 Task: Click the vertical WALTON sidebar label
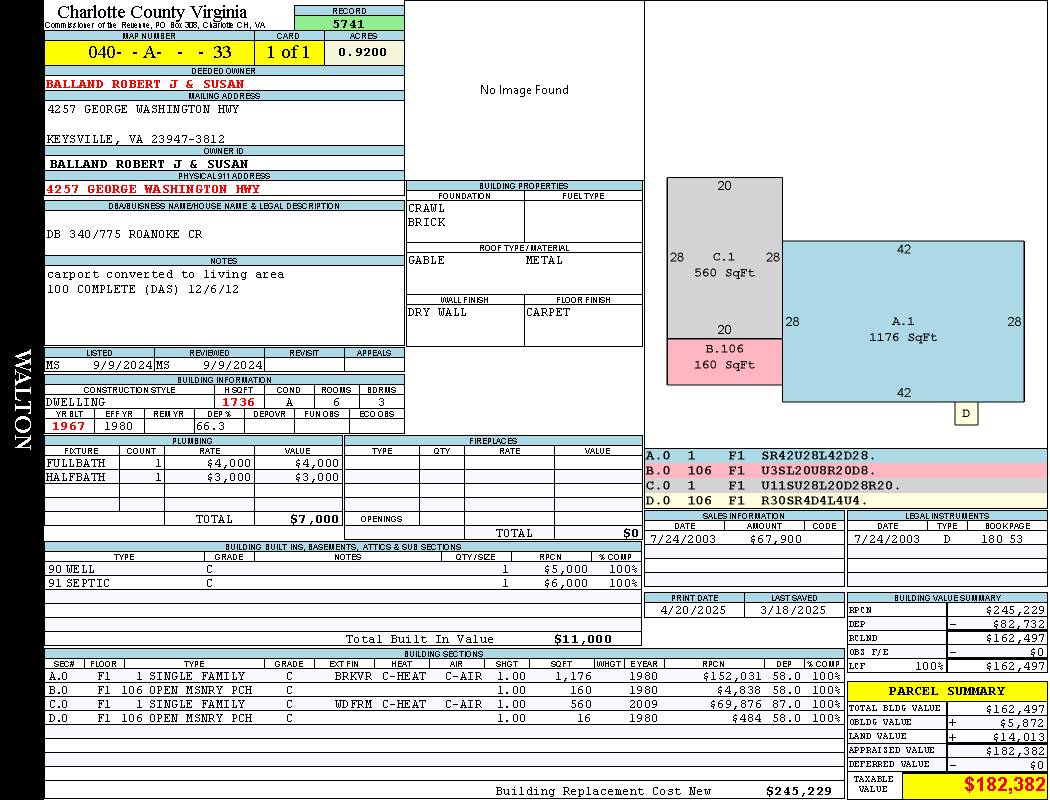coord(22,398)
